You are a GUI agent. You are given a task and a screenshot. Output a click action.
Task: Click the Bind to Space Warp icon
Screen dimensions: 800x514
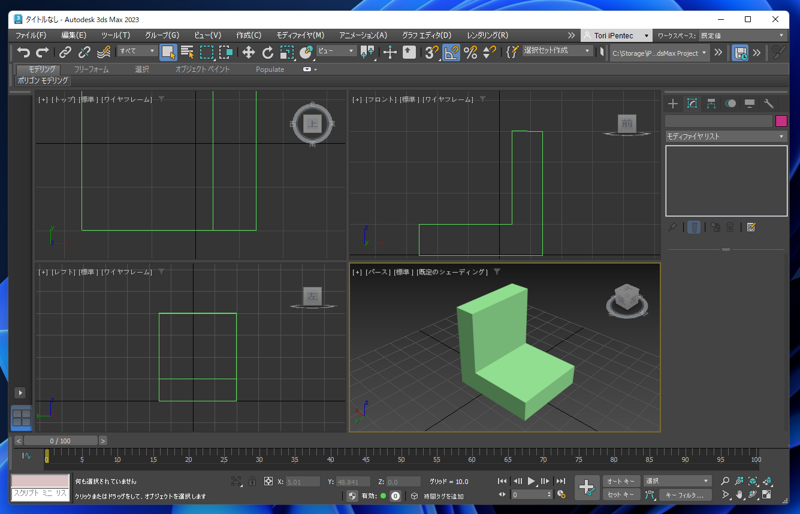104,52
